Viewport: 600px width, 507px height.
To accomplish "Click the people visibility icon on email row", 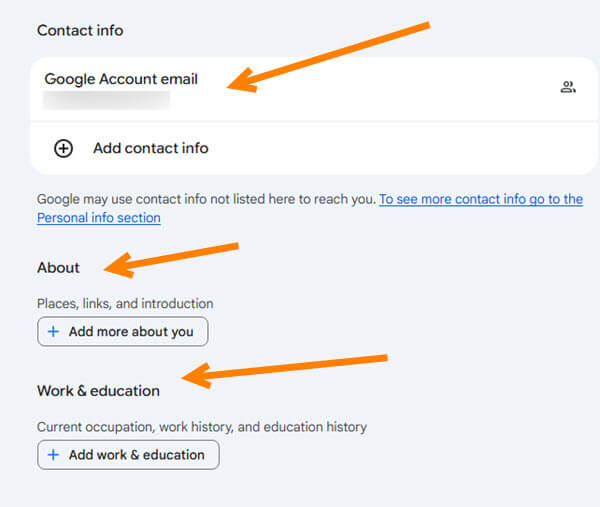I will click(568, 87).
